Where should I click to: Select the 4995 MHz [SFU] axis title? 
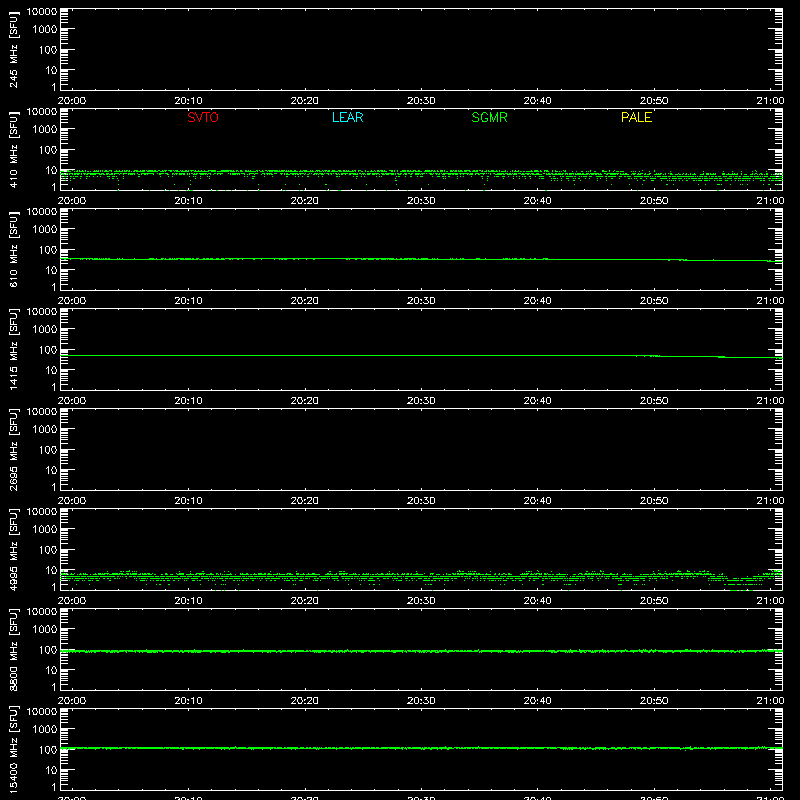(x=13, y=550)
